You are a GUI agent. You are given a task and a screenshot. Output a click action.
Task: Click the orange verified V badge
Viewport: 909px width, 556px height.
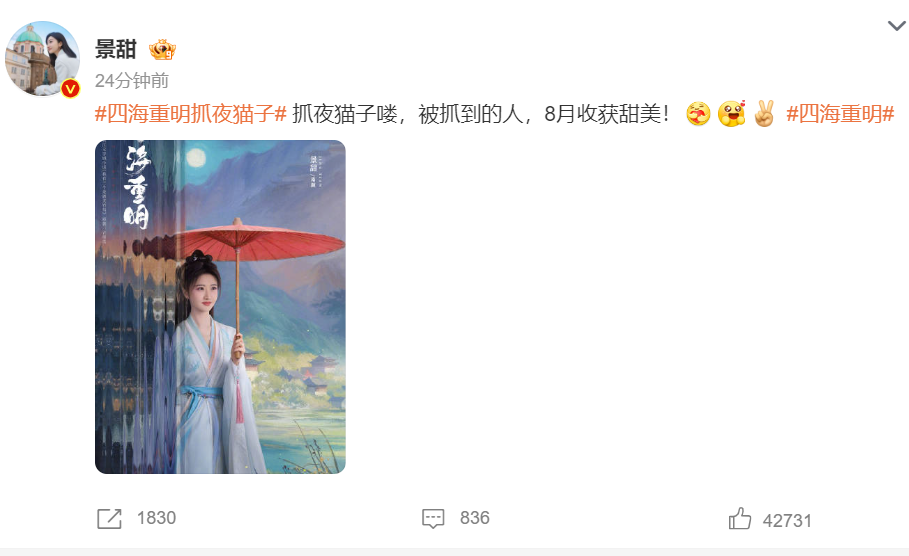tap(70, 88)
